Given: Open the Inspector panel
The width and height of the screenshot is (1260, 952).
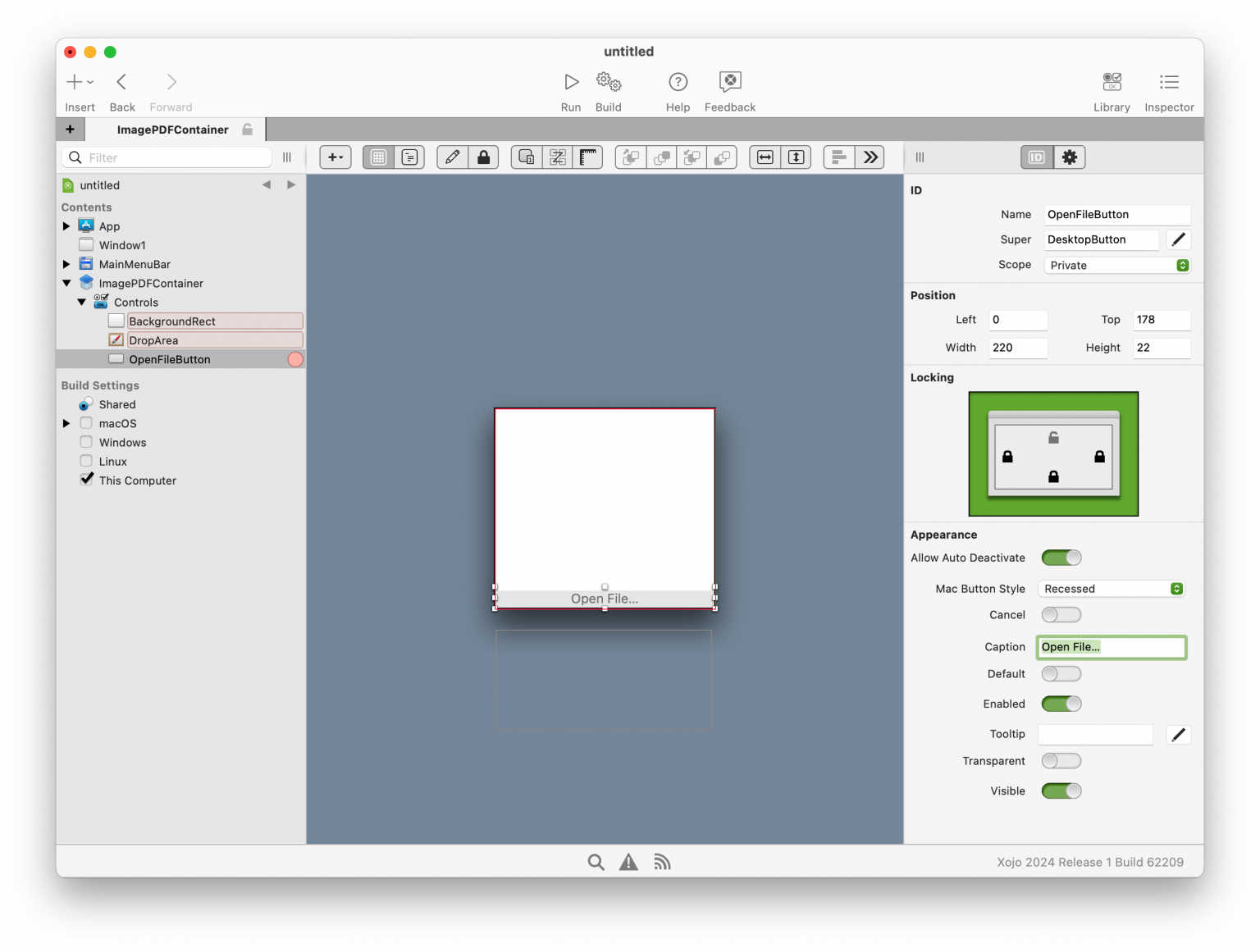Looking at the screenshot, I should tap(1169, 90).
